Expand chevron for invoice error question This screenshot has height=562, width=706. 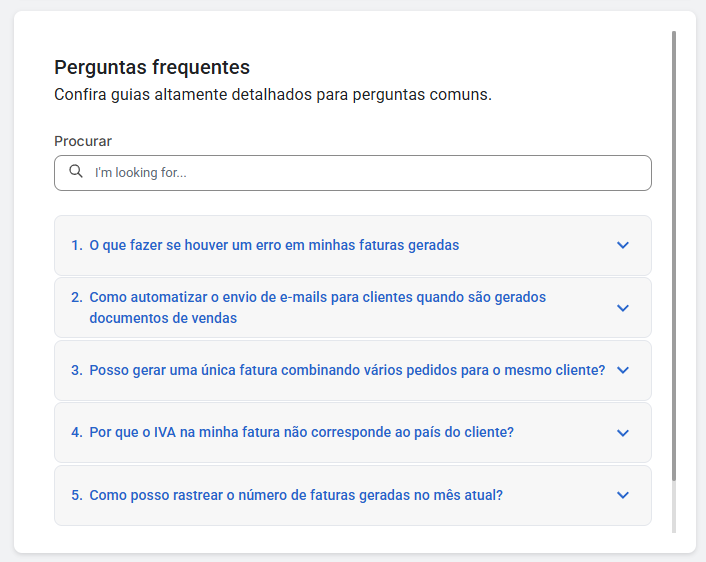click(x=623, y=245)
